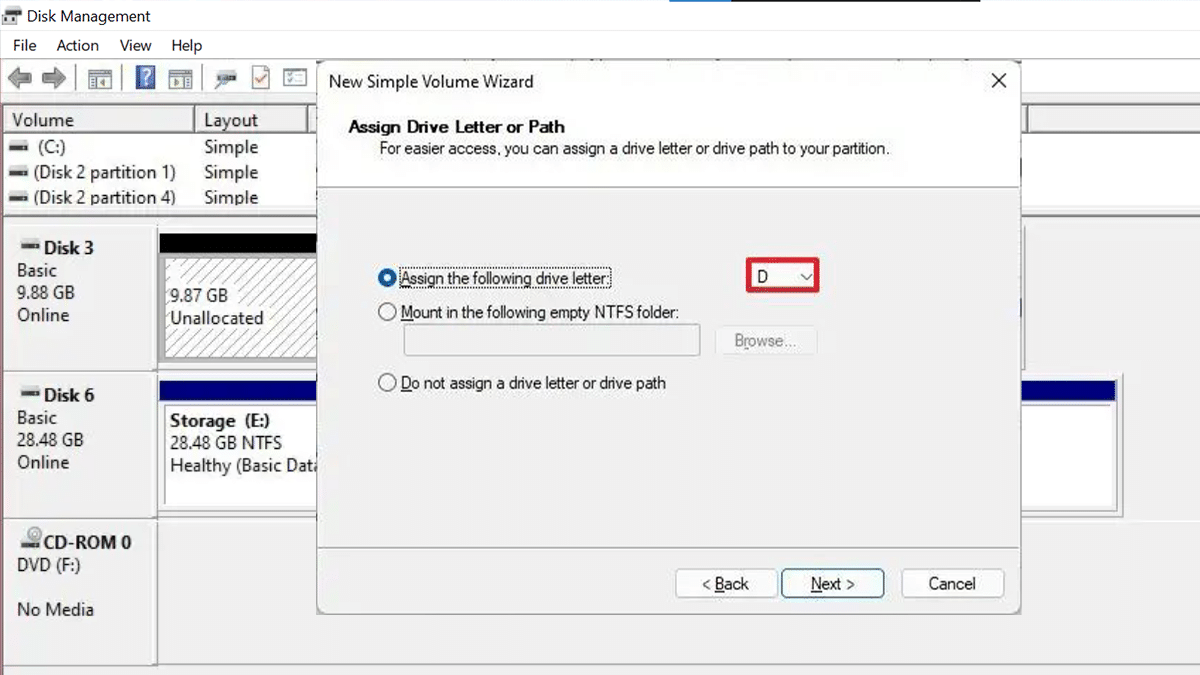
Task: Sort by the Volume column header
Action: click(98, 120)
